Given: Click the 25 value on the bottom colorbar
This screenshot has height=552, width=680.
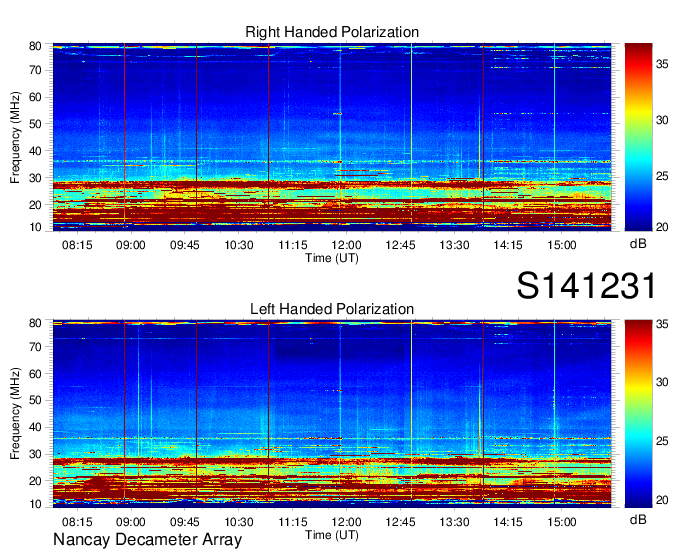Looking at the screenshot, I should coord(662,441).
